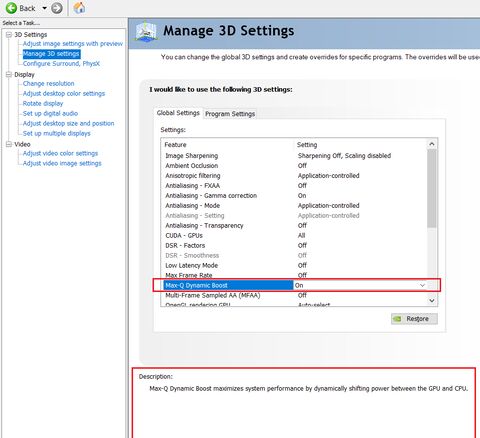The height and width of the screenshot is (438, 480).
Task: Open Rotate display page
Action: [x=43, y=104]
